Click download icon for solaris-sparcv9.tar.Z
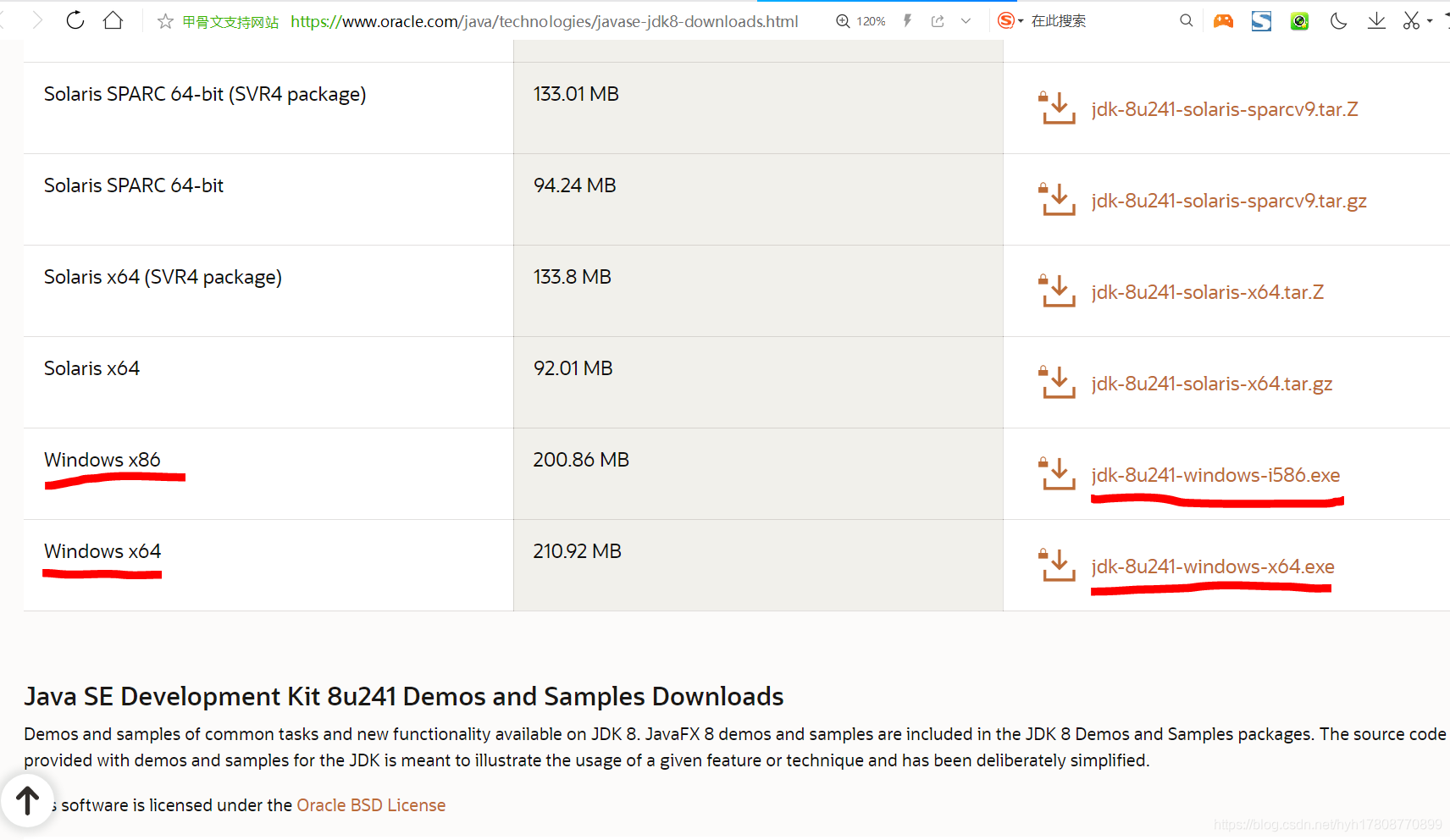 (1057, 108)
